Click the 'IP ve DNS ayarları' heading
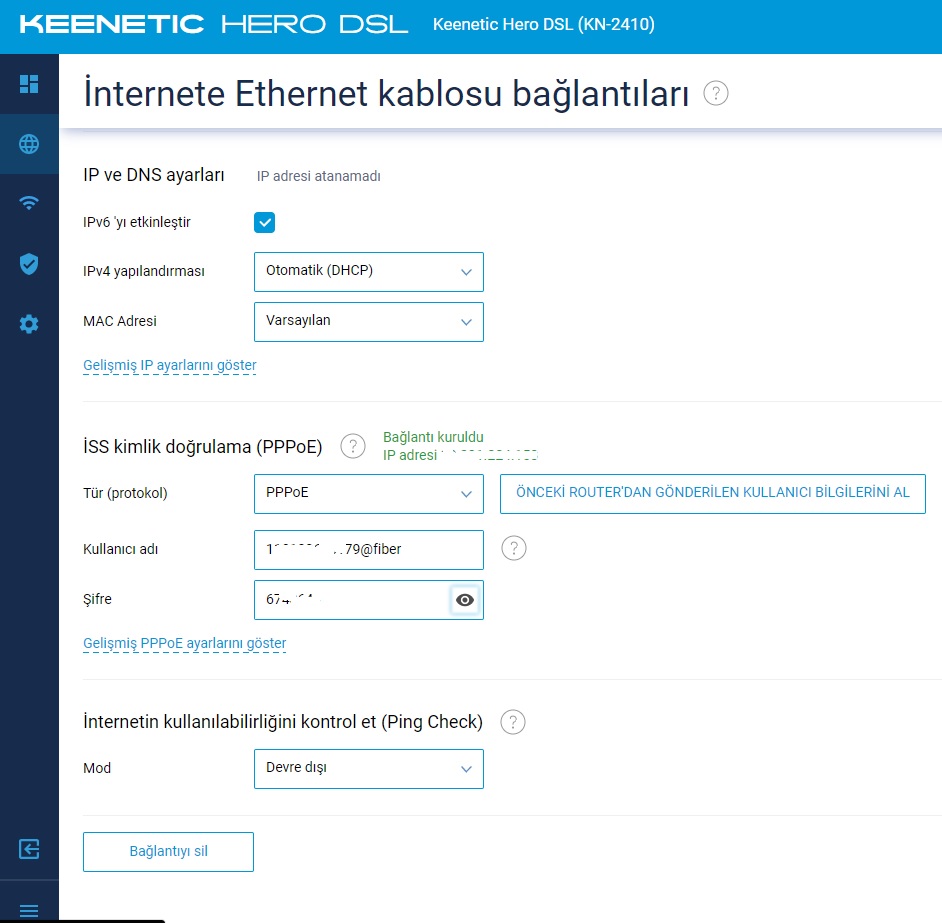This screenshot has height=923, width=942. (x=154, y=175)
